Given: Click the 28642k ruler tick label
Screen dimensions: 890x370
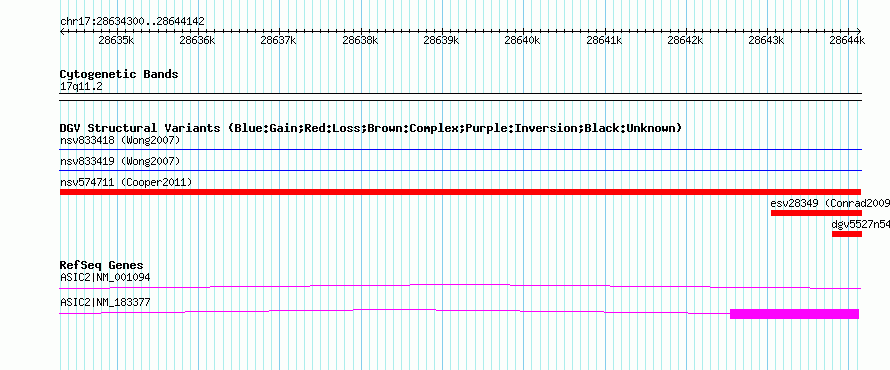Looking at the screenshot, I should [x=685, y=40].
